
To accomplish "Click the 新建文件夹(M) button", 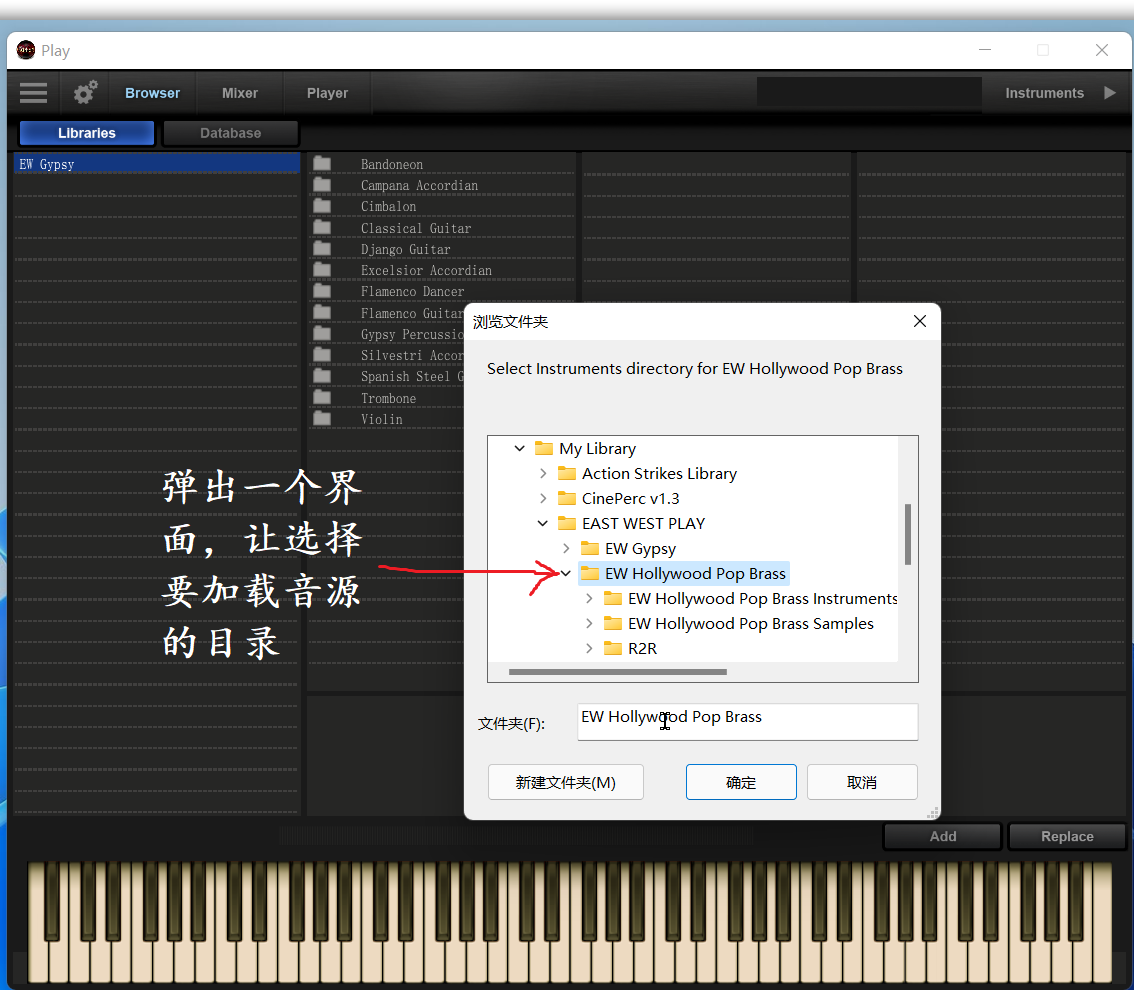I will (x=566, y=782).
